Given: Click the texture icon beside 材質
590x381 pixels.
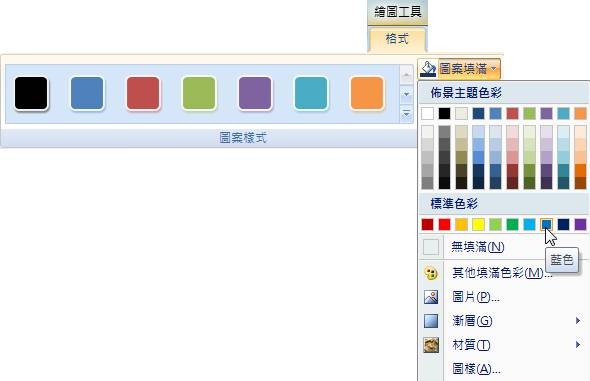Looking at the screenshot, I should tap(431, 345).
